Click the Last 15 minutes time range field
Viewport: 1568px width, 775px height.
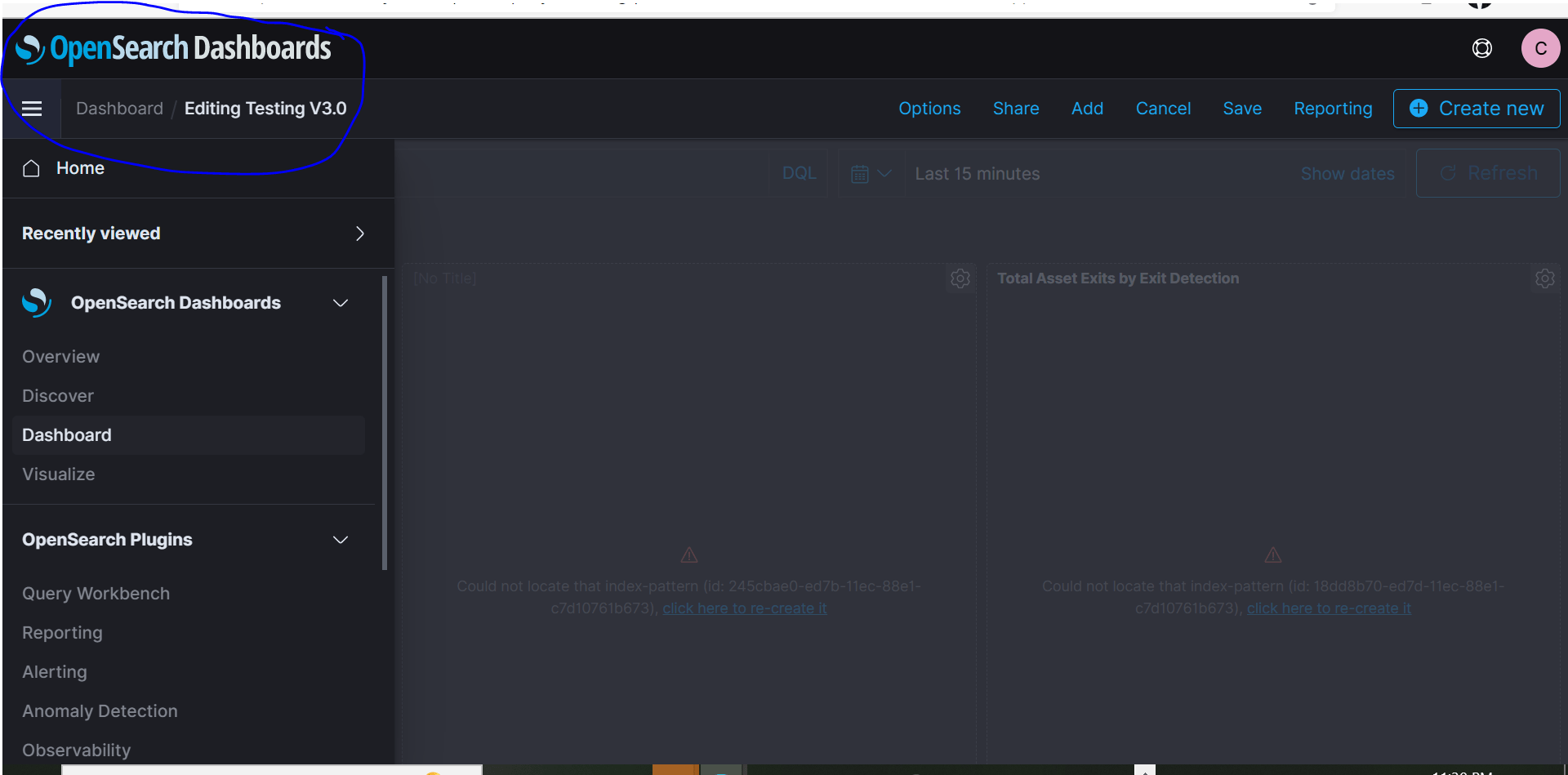pos(977,173)
